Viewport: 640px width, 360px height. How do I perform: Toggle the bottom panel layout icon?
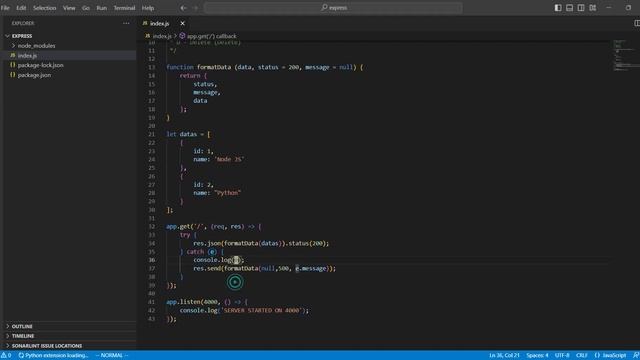[x=569, y=8]
